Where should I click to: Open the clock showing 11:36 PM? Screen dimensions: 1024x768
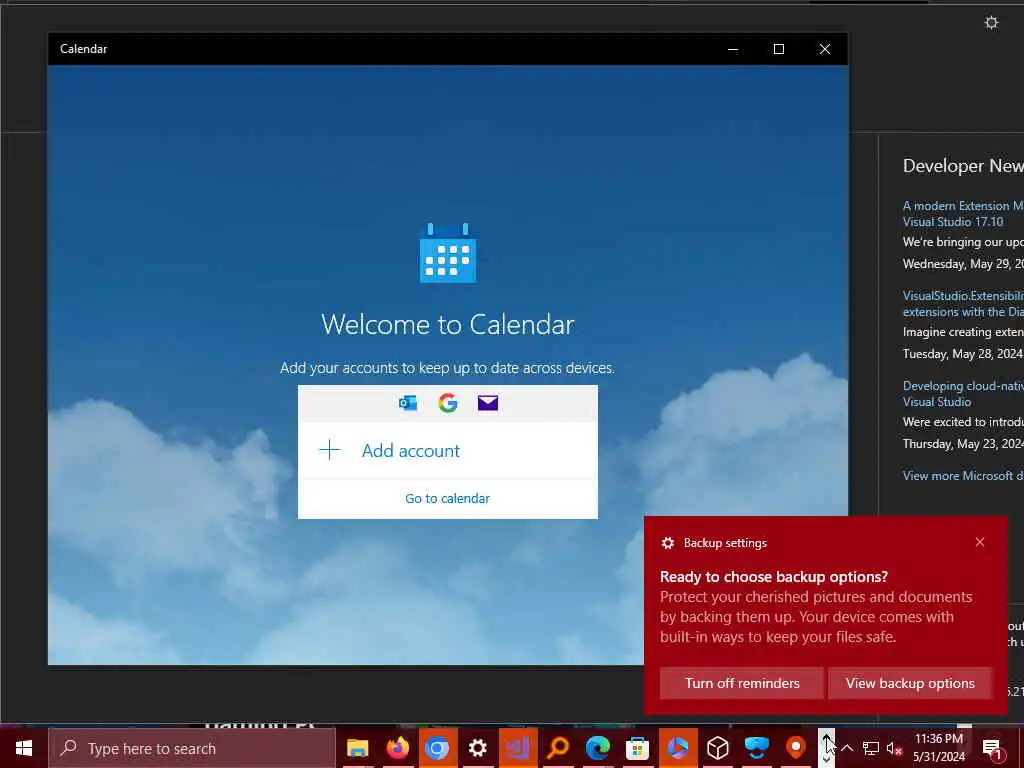938,748
